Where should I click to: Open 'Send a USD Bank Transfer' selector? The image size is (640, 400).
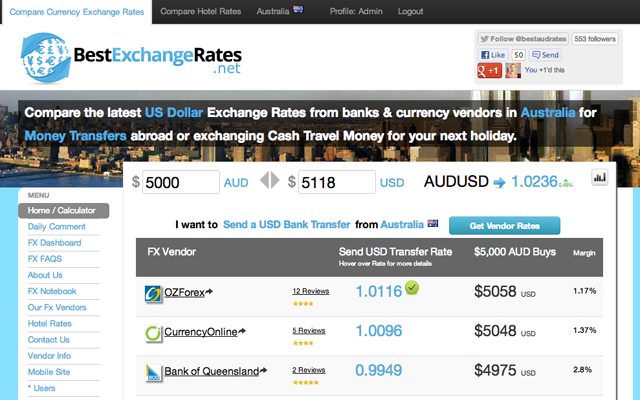(x=287, y=224)
